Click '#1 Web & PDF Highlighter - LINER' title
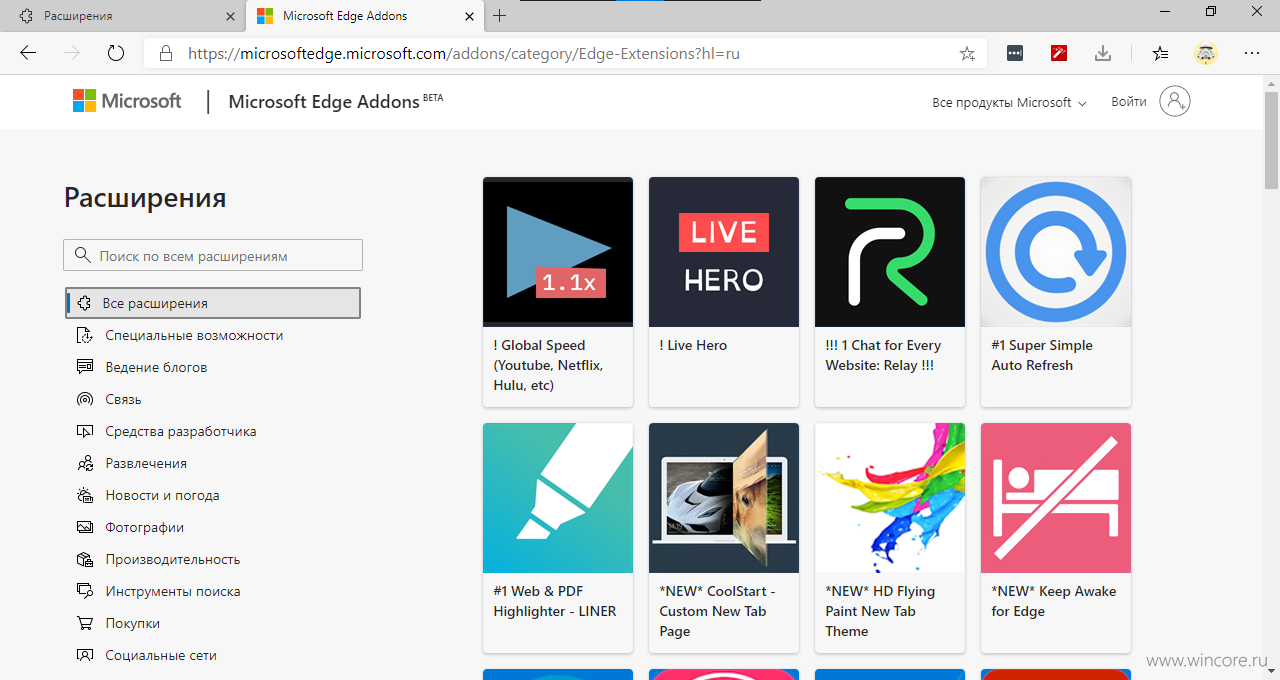The width and height of the screenshot is (1280, 680). 555,601
